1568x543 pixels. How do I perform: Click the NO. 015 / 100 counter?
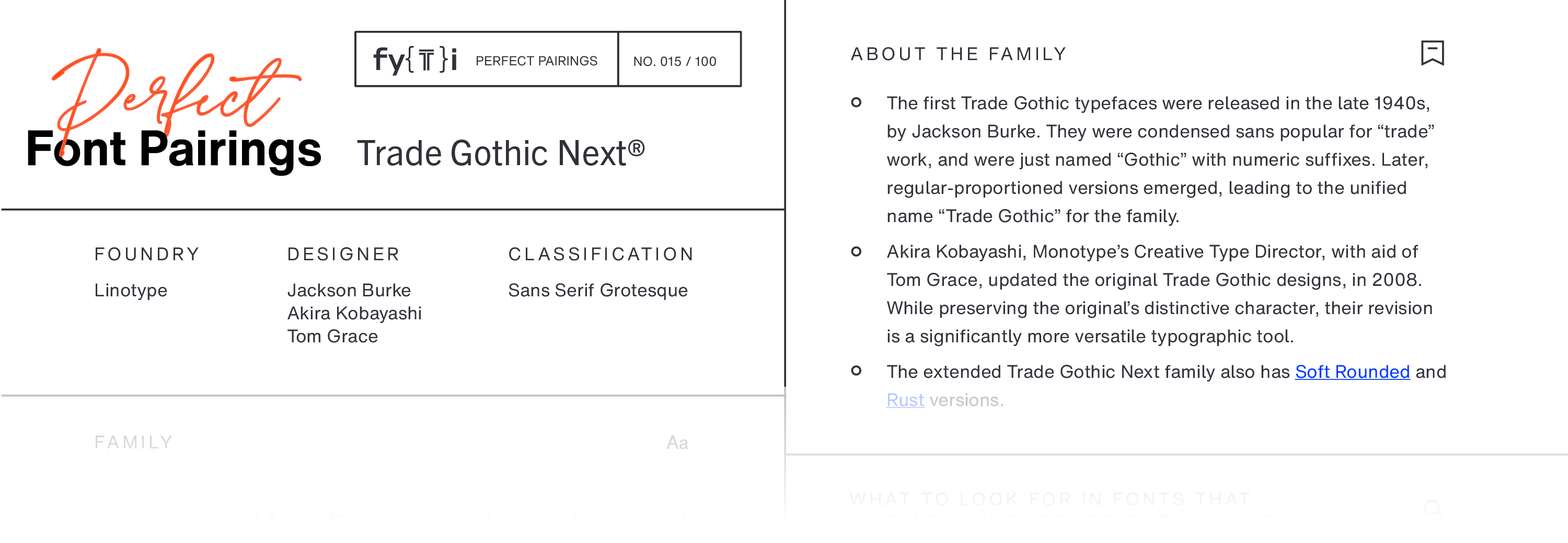coord(674,62)
